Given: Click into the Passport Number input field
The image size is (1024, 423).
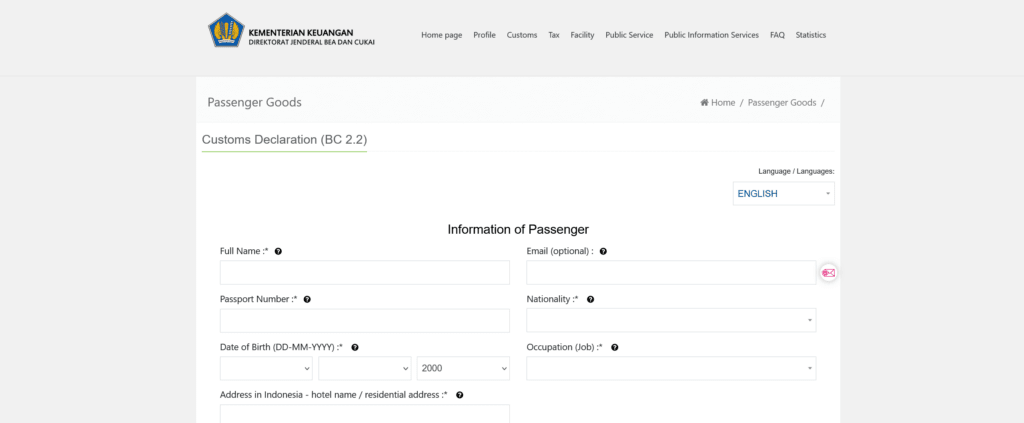Looking at the screenshot, I should coord(364,320).
